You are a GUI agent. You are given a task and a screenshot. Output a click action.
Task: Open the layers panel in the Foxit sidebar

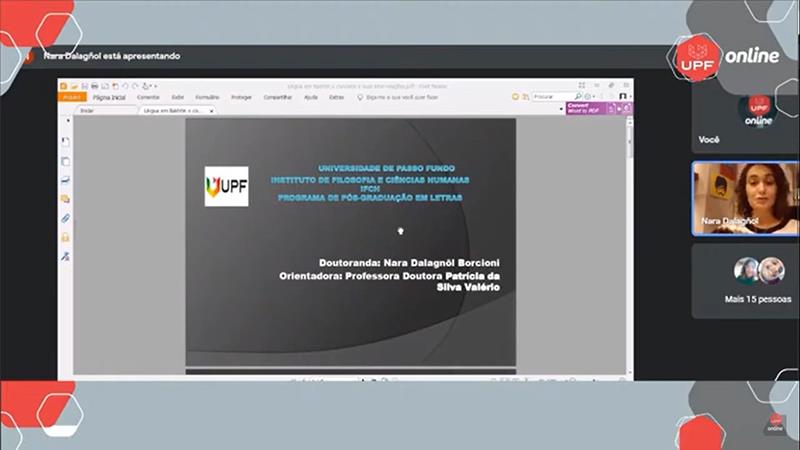point(65,180)
